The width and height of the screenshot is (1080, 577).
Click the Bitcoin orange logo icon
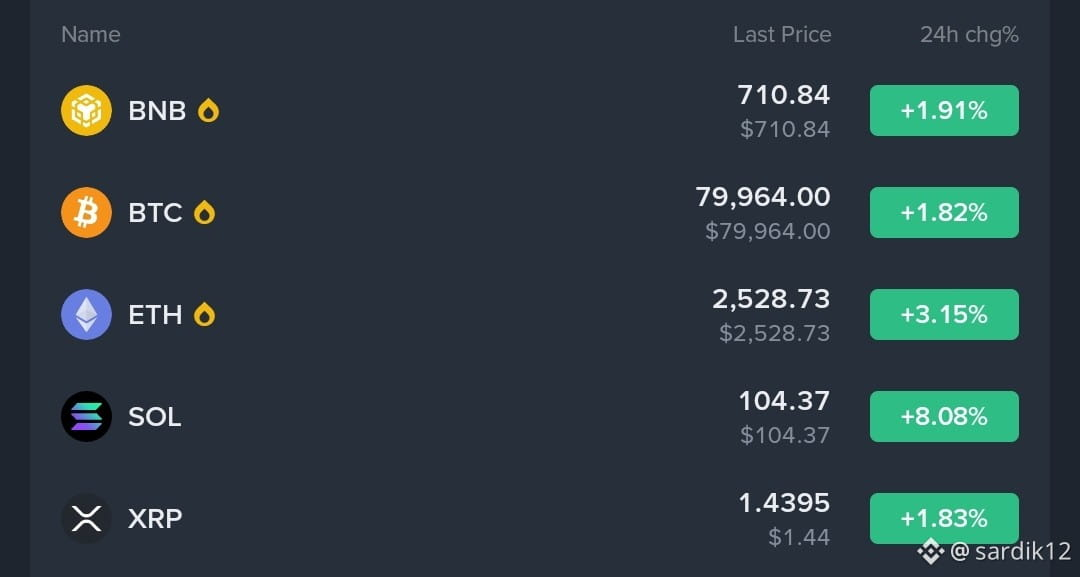point(86,213)
